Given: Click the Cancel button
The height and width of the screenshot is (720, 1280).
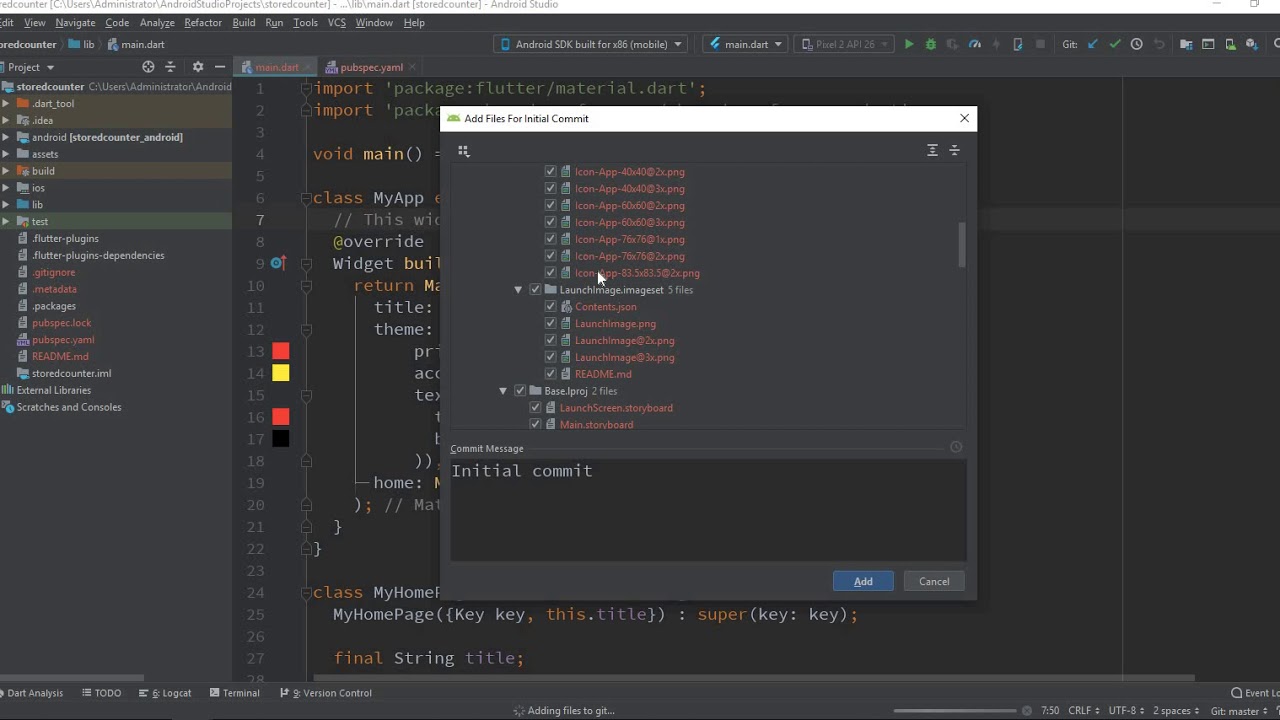Looking at the screenshot, I should coord(934,581).
